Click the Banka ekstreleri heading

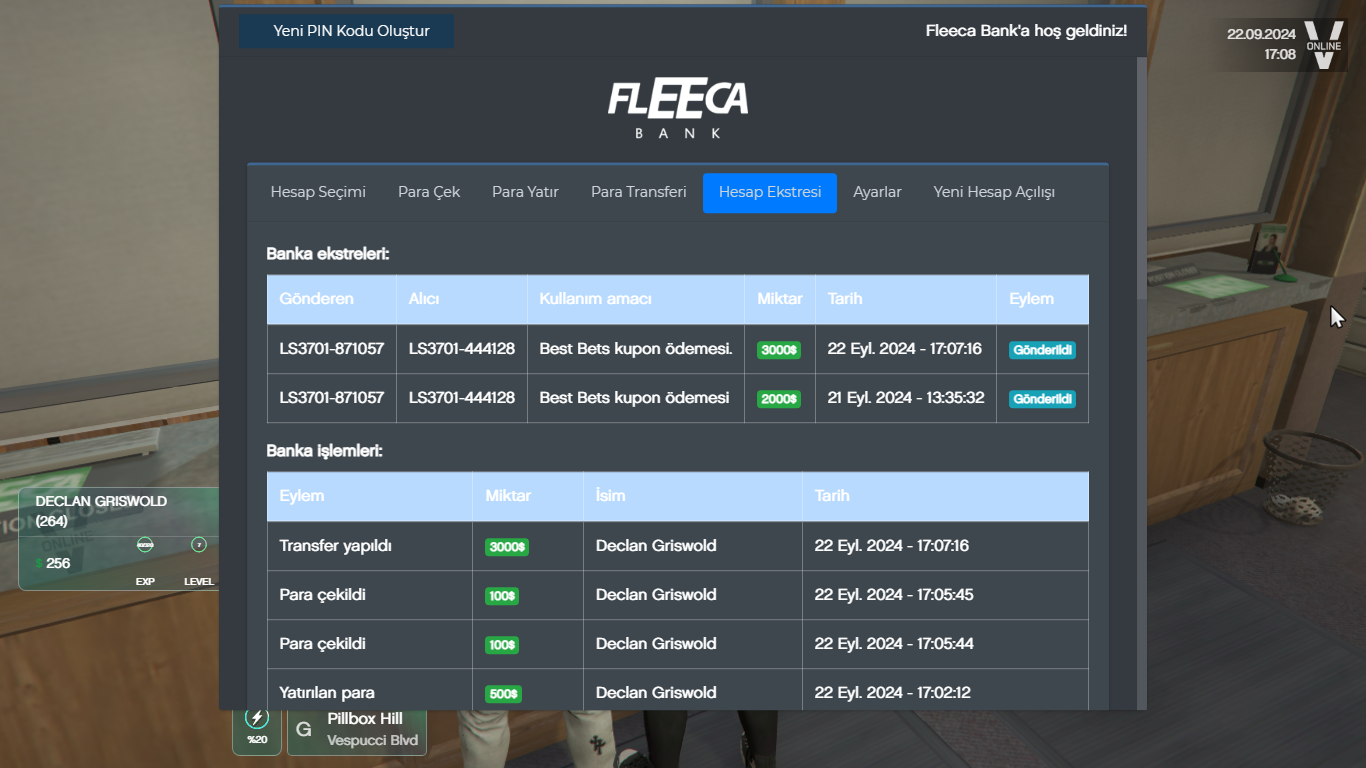pyautogui.click(x=327, y=254)
